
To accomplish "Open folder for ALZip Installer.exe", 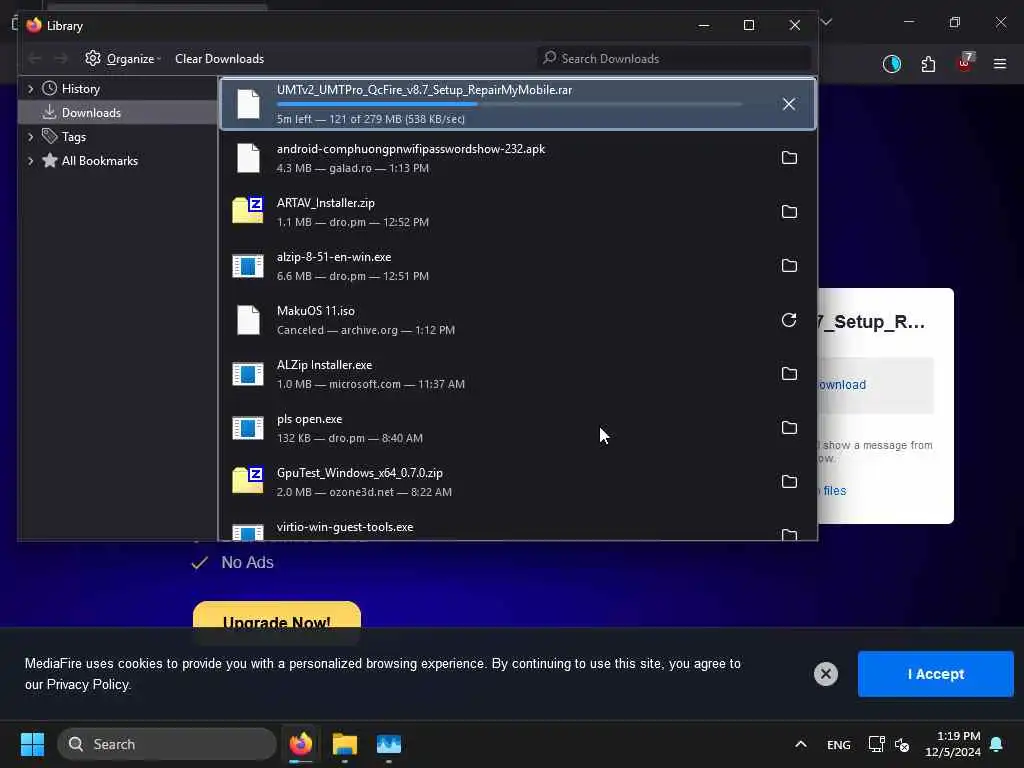I will pos(789,374).
